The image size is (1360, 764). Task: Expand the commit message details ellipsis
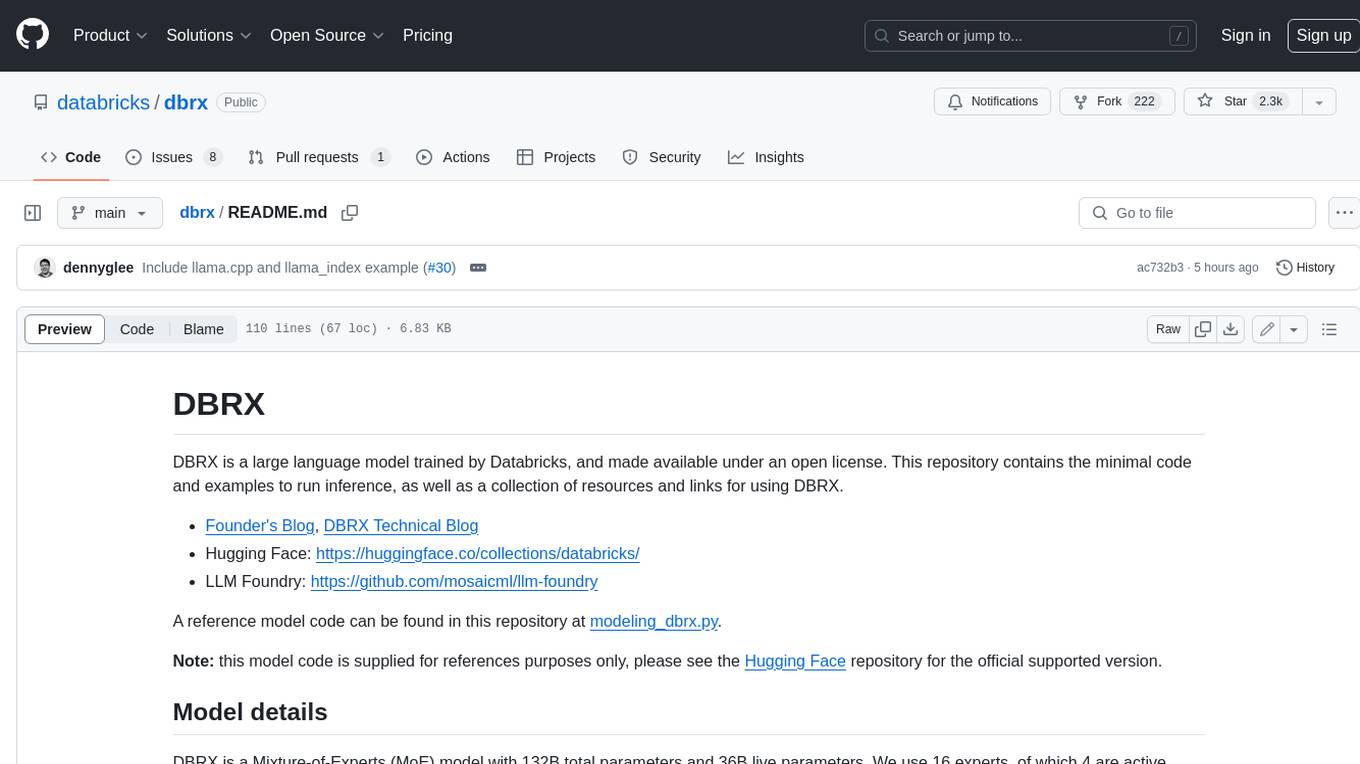point(478,267)
